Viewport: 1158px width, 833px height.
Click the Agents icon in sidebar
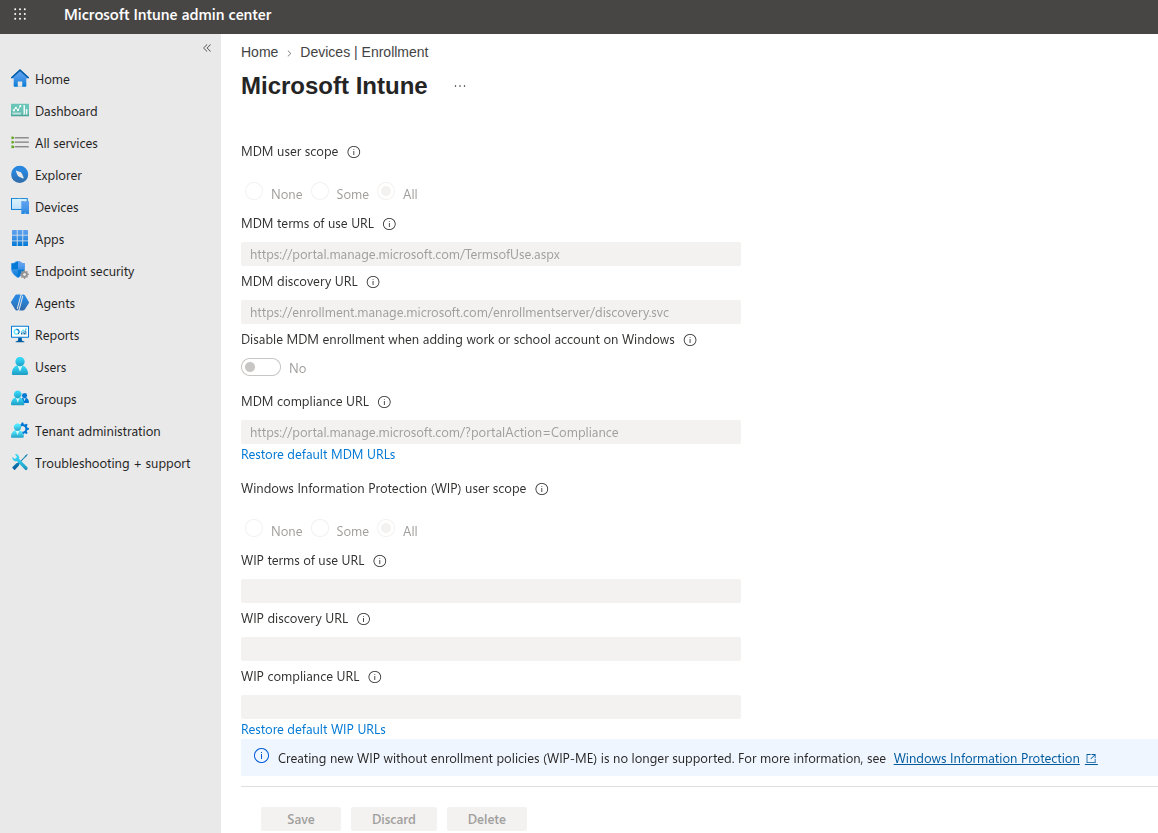20,303
